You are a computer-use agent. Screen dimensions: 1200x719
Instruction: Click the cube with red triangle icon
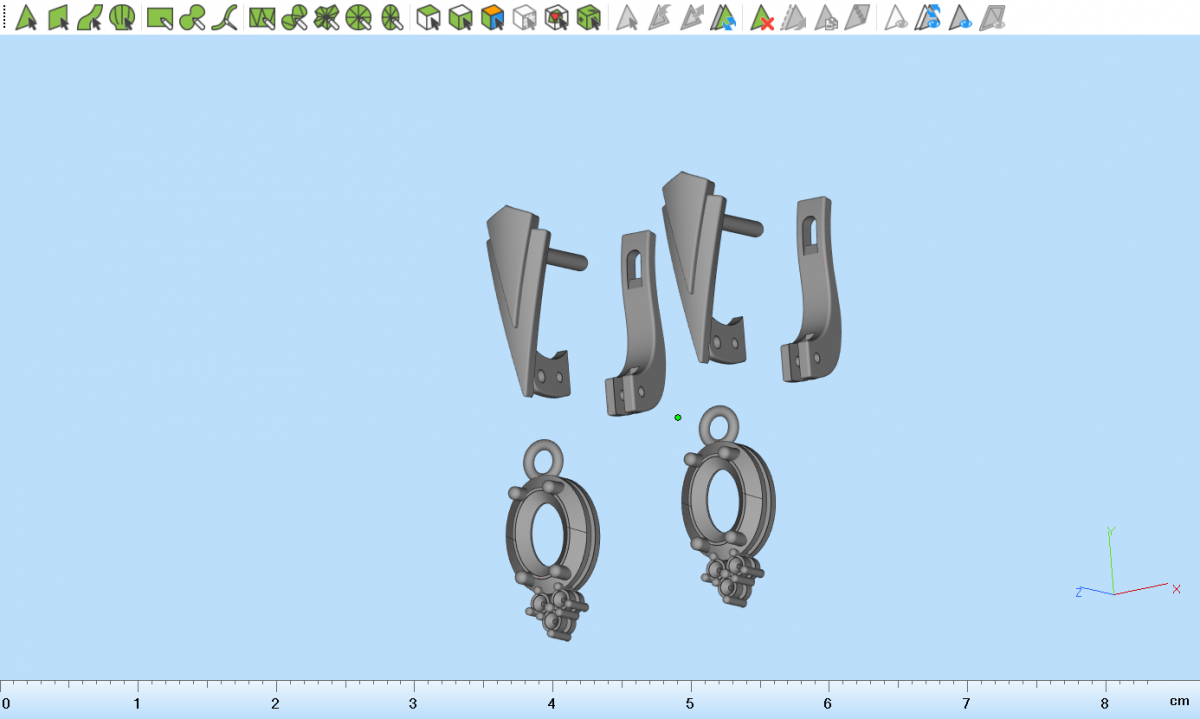coord(557,17)
